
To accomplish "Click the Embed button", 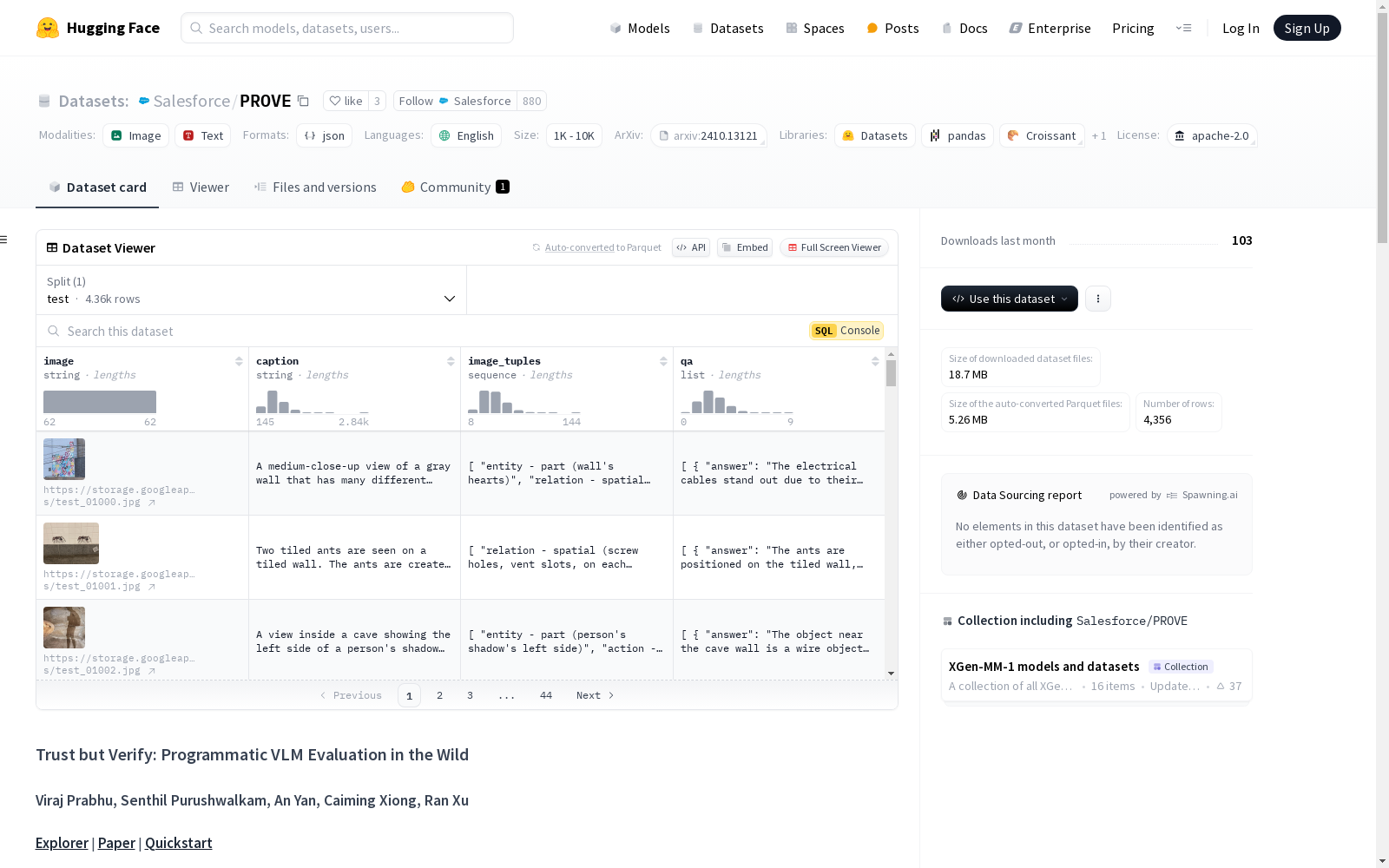I will click(745, 247).
